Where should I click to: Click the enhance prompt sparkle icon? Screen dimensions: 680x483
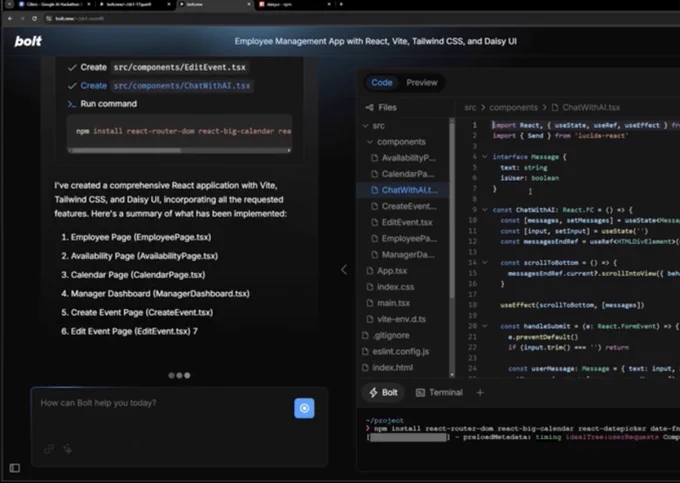coord(68,449)
